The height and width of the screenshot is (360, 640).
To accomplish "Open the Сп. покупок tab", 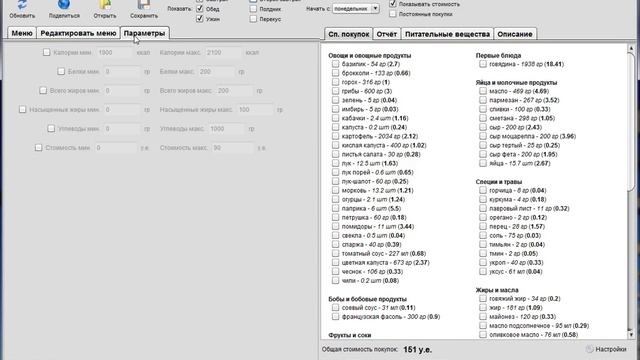I will (x=349, y=34).
